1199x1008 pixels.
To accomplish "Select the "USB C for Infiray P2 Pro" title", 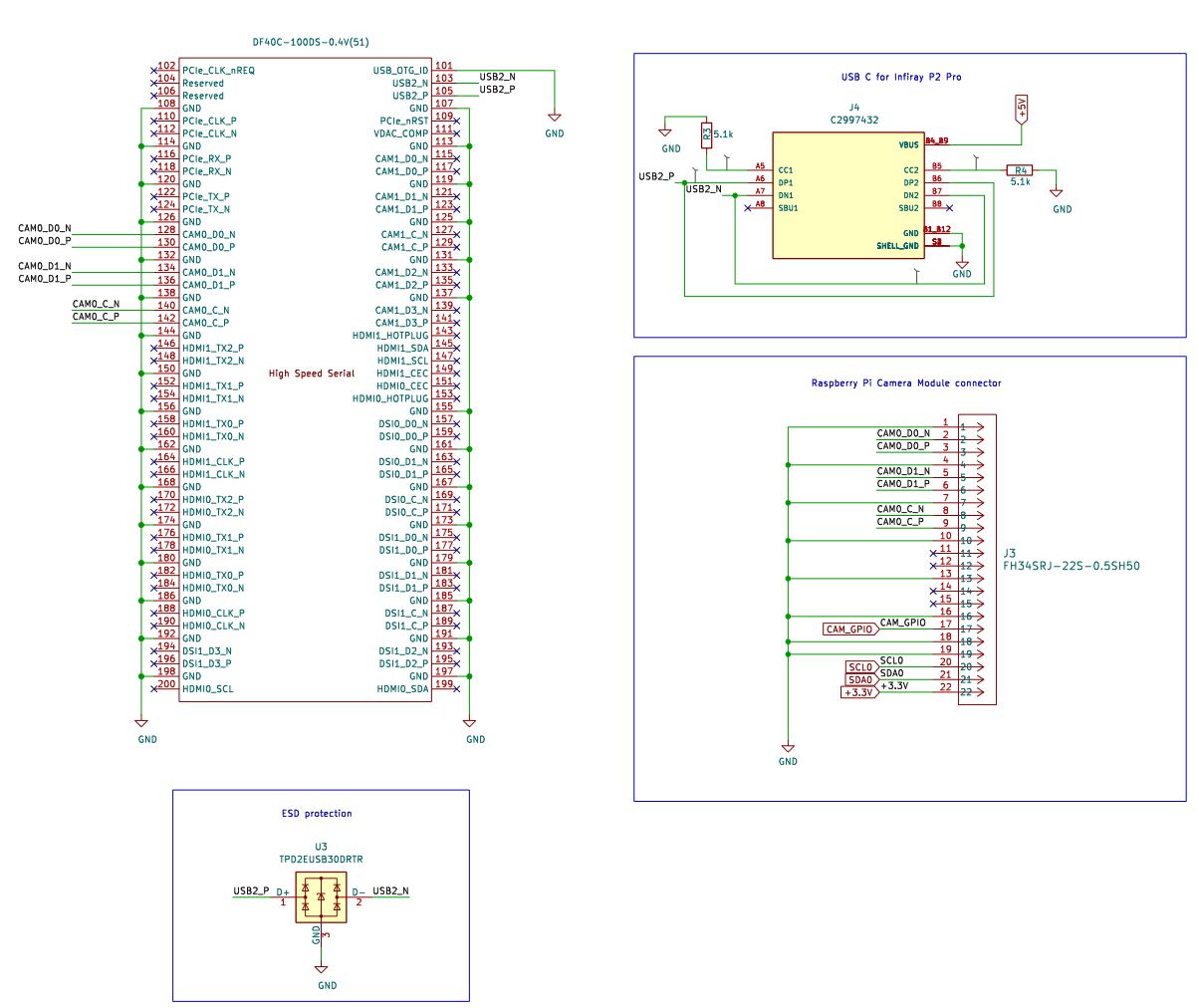I will pyautogui.click(x=901, y=77).
